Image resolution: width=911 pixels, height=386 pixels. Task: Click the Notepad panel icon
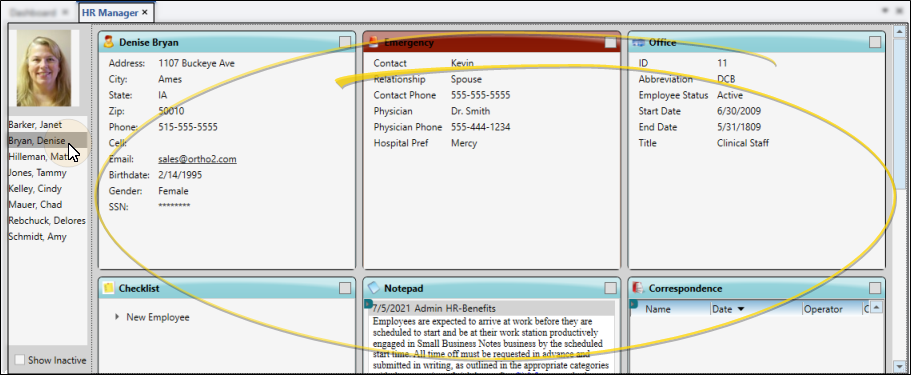[x=374, y=288]
